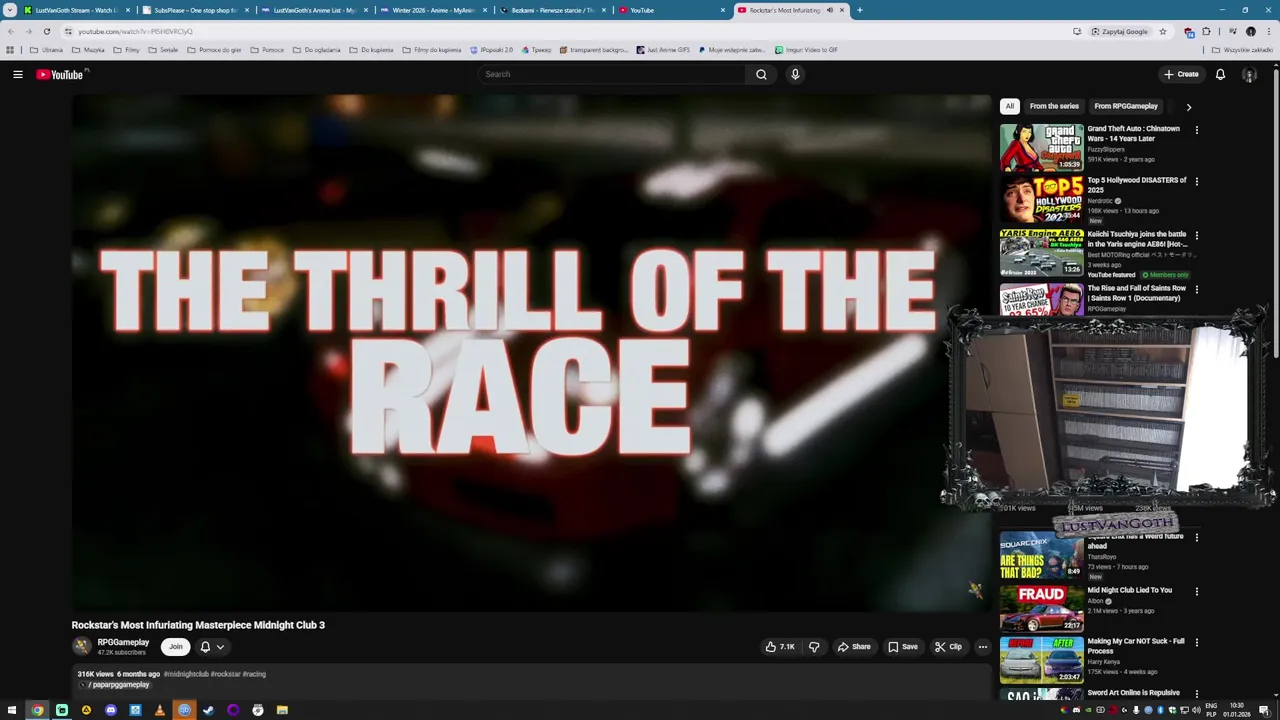
Task: Bookmark this page with the star icon
Action: point(1162,31)
